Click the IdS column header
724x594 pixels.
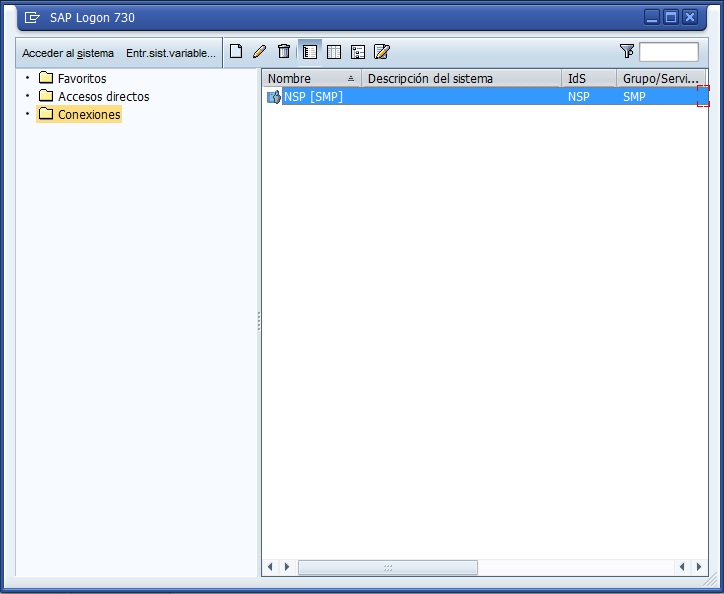(589, 79)
